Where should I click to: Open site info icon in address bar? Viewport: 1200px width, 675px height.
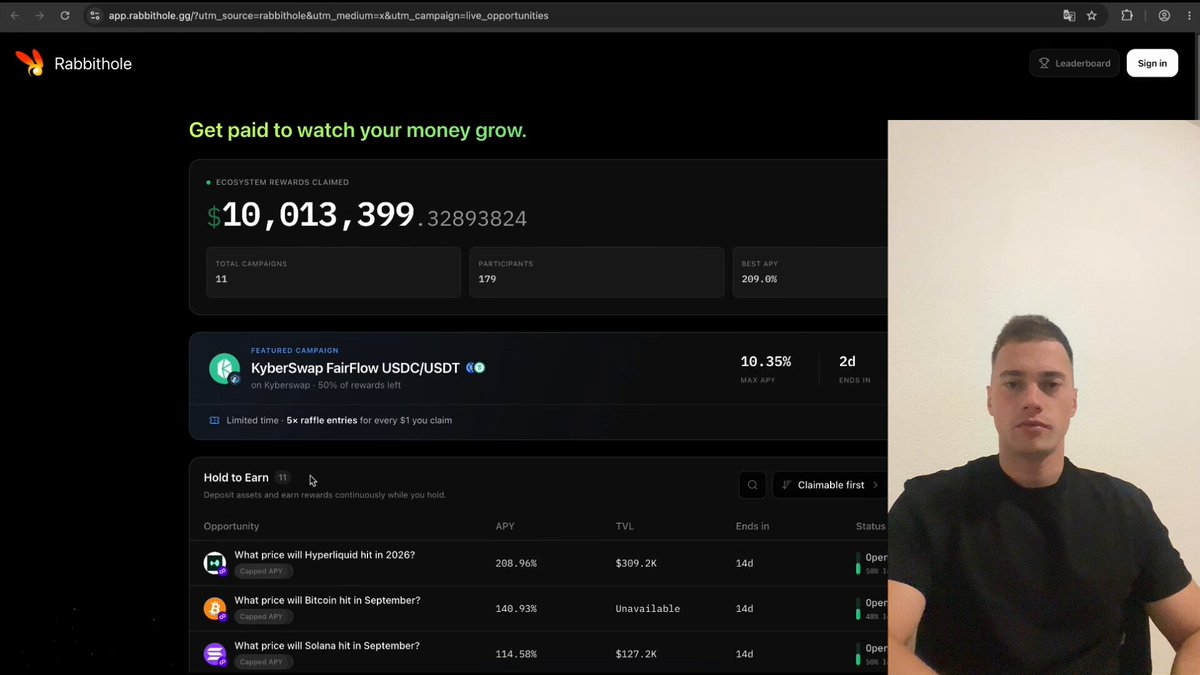[95, 16]
